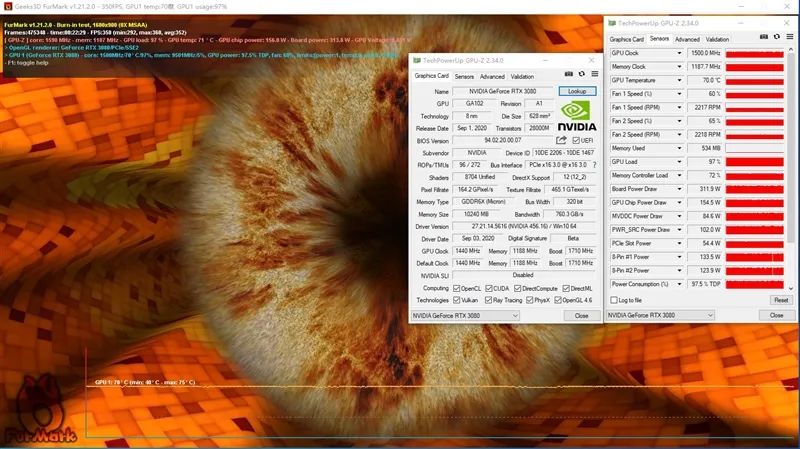
Task: Click the screenshot camera icon in Graphics Card window
Action: (568, 74)
